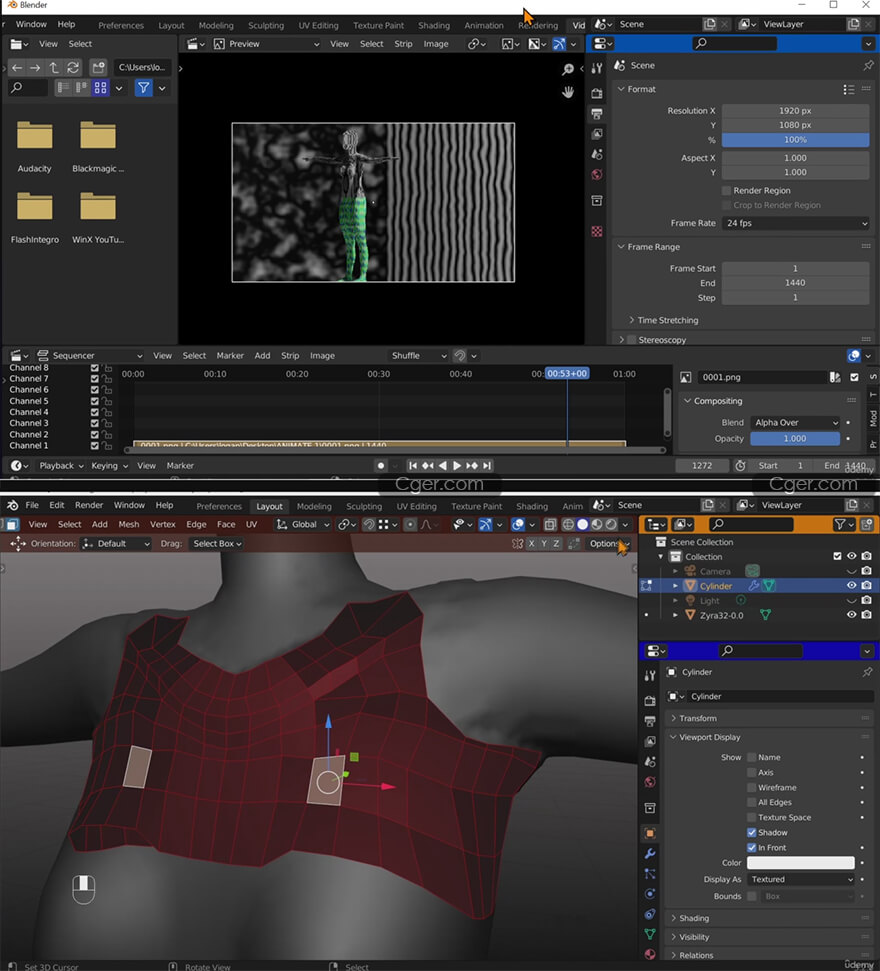This screenshot has height=971, width=880.
Task: Open the Add menu in the sequencer
Action: coord(263,356)
